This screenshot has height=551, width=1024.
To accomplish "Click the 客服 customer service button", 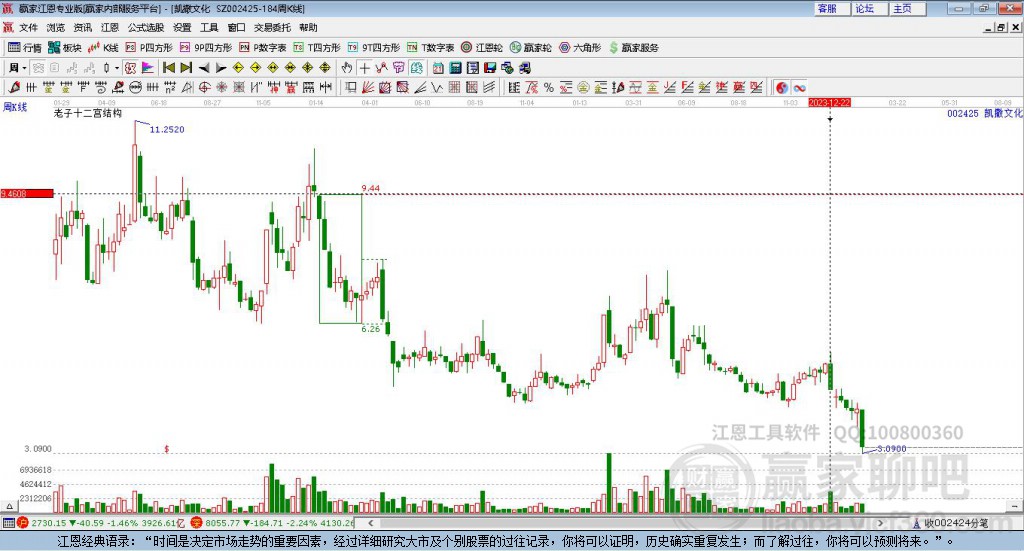I will [832, 8].
